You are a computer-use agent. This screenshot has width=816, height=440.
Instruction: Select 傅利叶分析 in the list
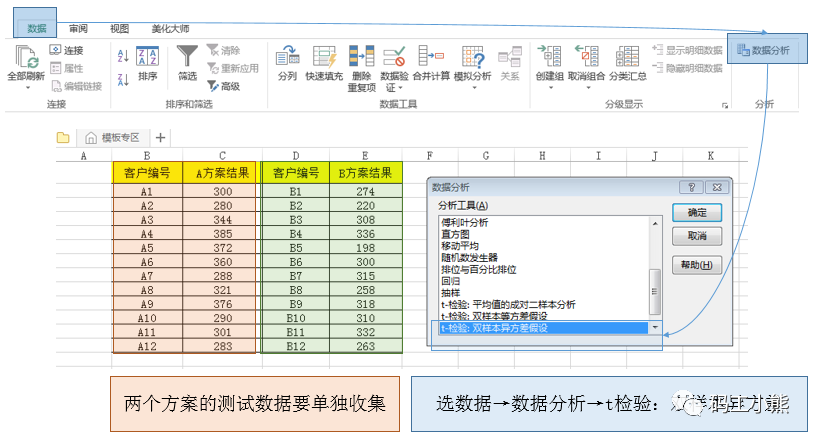(x=465, y=222)
